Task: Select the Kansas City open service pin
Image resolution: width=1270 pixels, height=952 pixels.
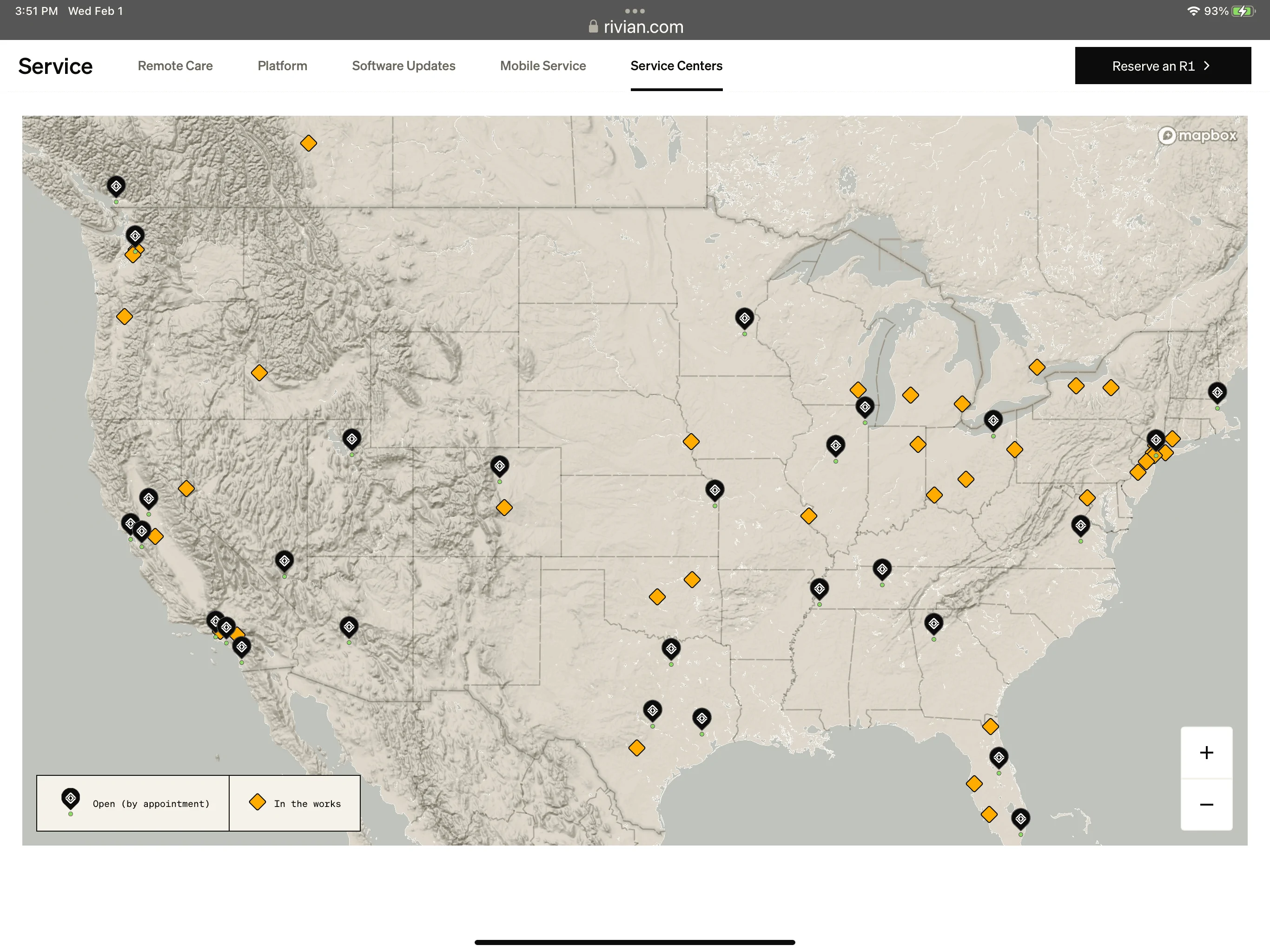Action: click(x=714, y=491)
